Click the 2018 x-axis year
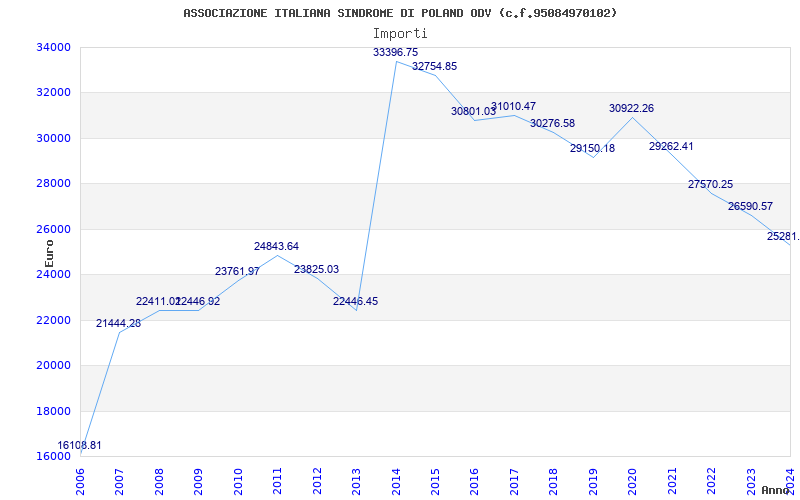Screen dimensions: 800x500 (x=554, y=482)
